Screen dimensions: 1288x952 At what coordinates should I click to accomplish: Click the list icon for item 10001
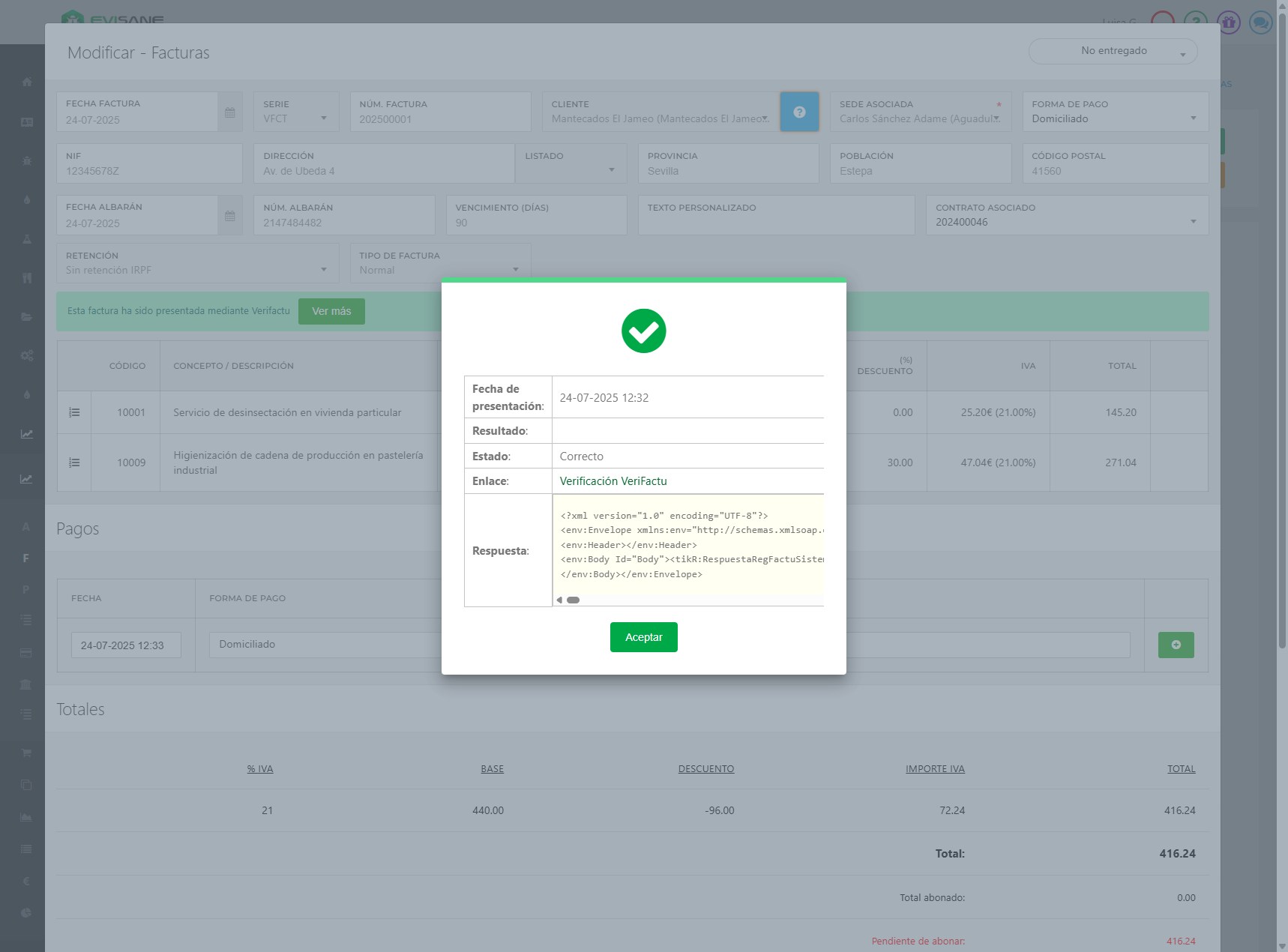(74, 412)
